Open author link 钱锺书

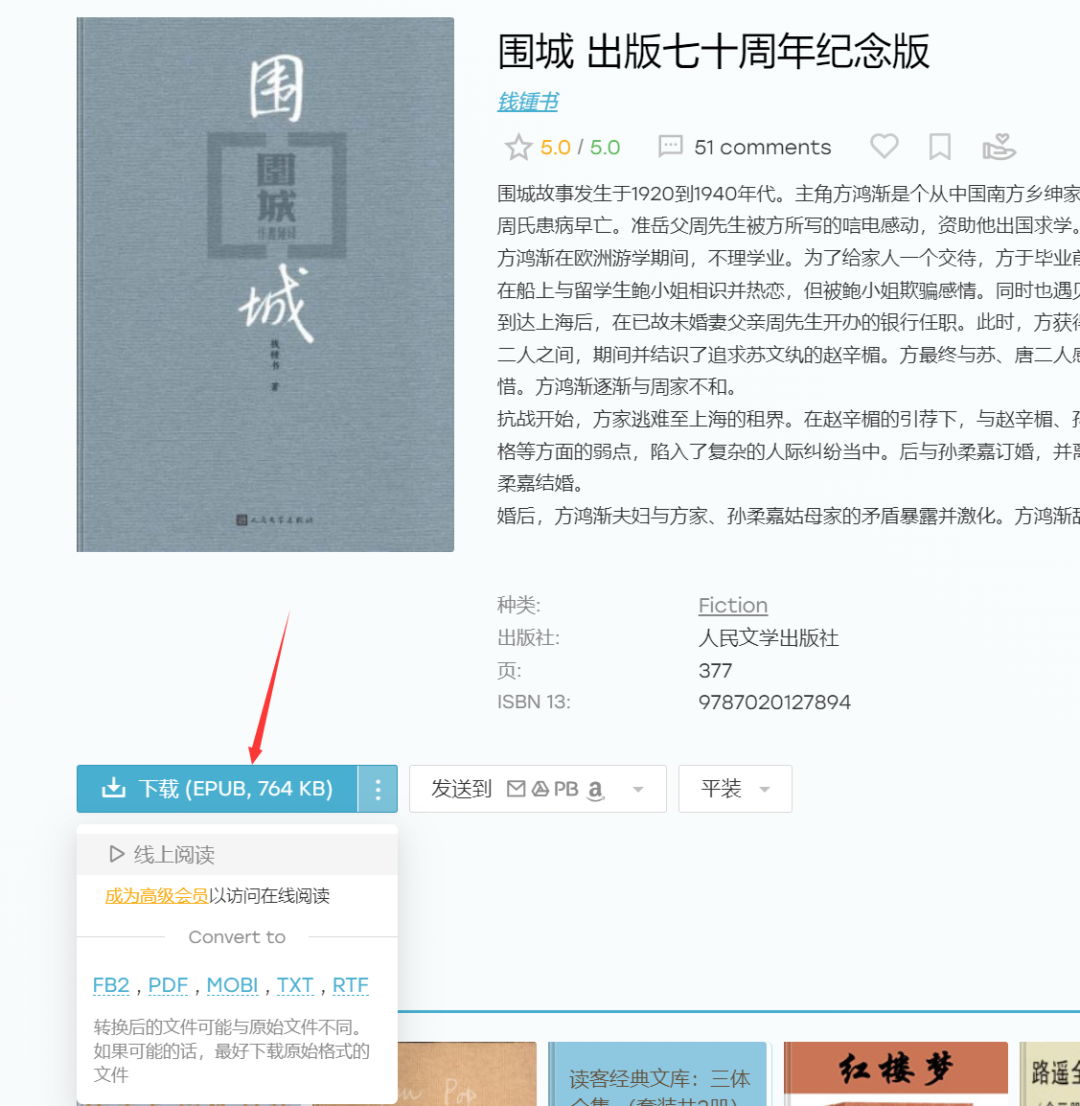(x=528, y=102)
